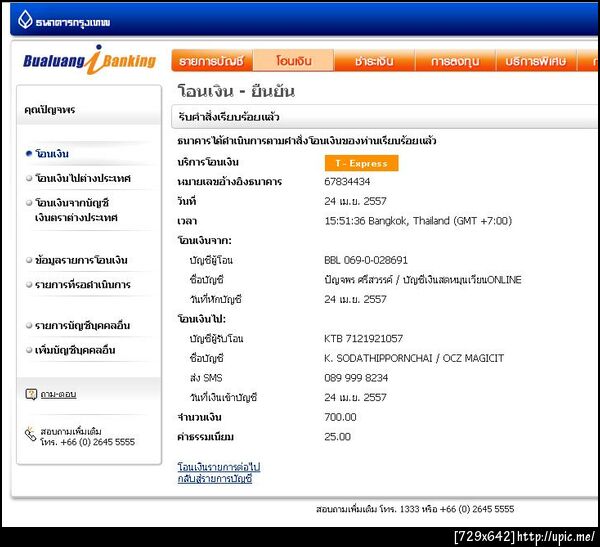Click the telephone contact icon
600x547 pixels.
point(30,434)
